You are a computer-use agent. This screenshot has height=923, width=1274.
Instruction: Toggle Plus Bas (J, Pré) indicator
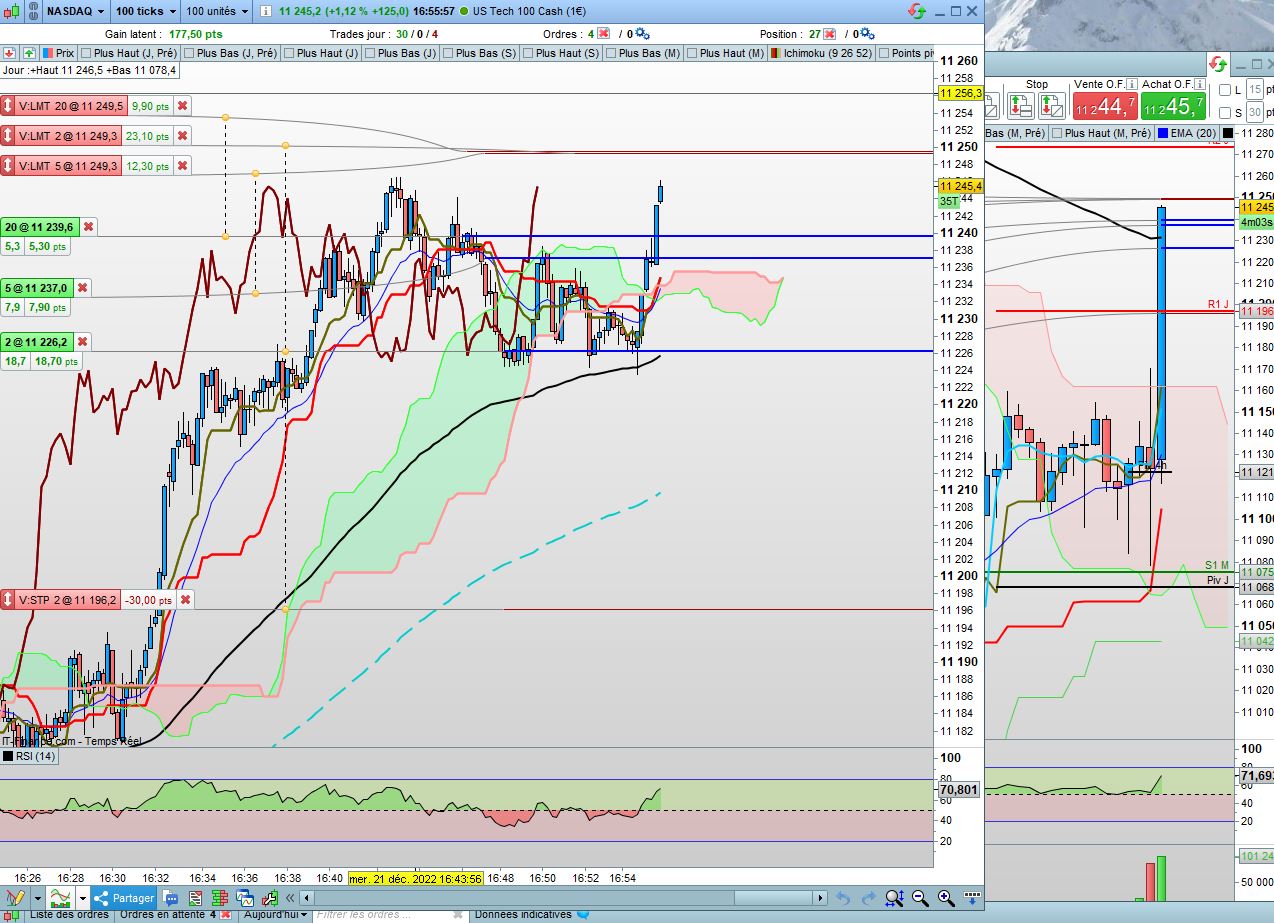coord(231,53)
